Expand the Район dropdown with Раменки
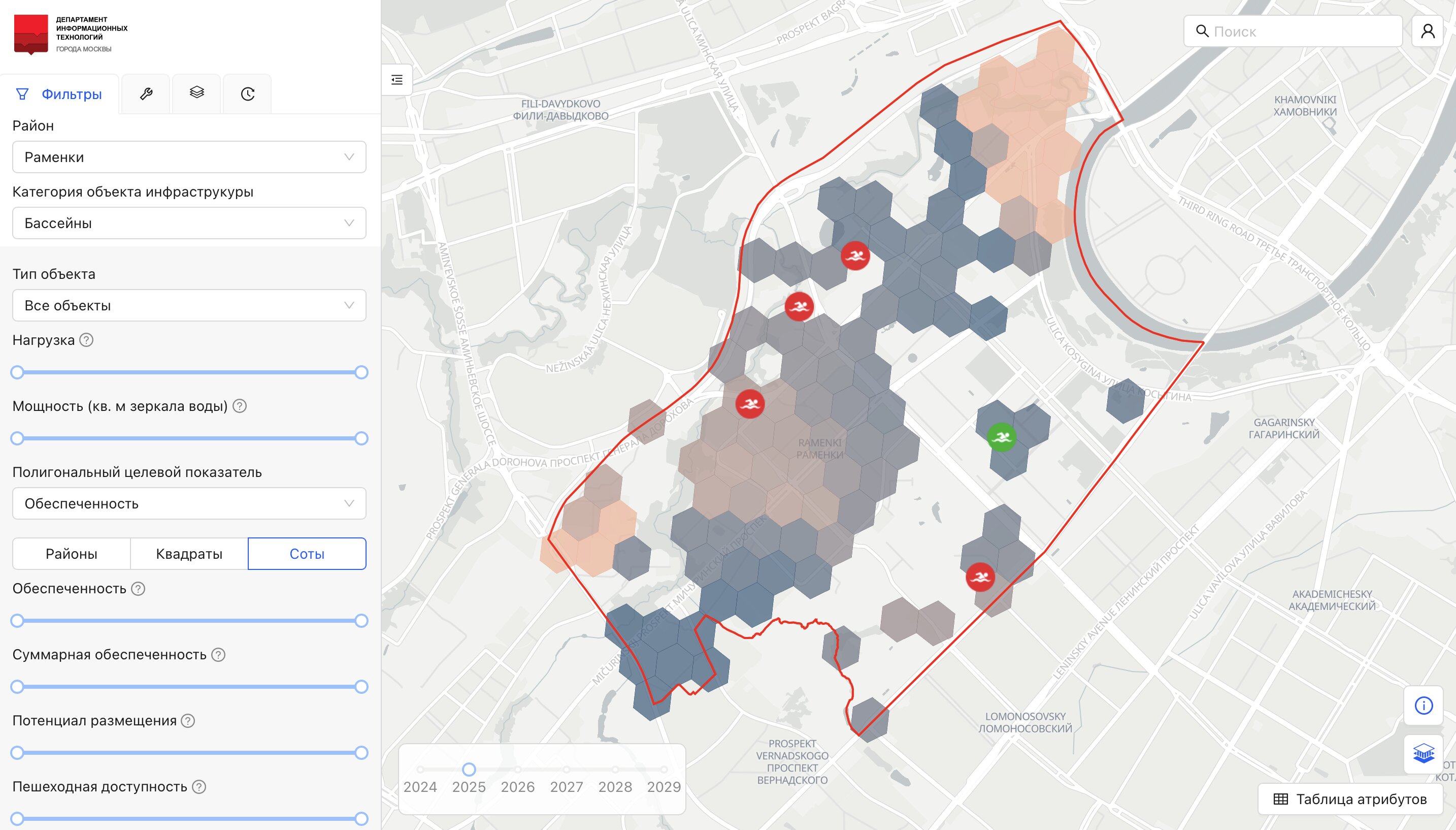The image size is (1456, 830). coord(189,157)
